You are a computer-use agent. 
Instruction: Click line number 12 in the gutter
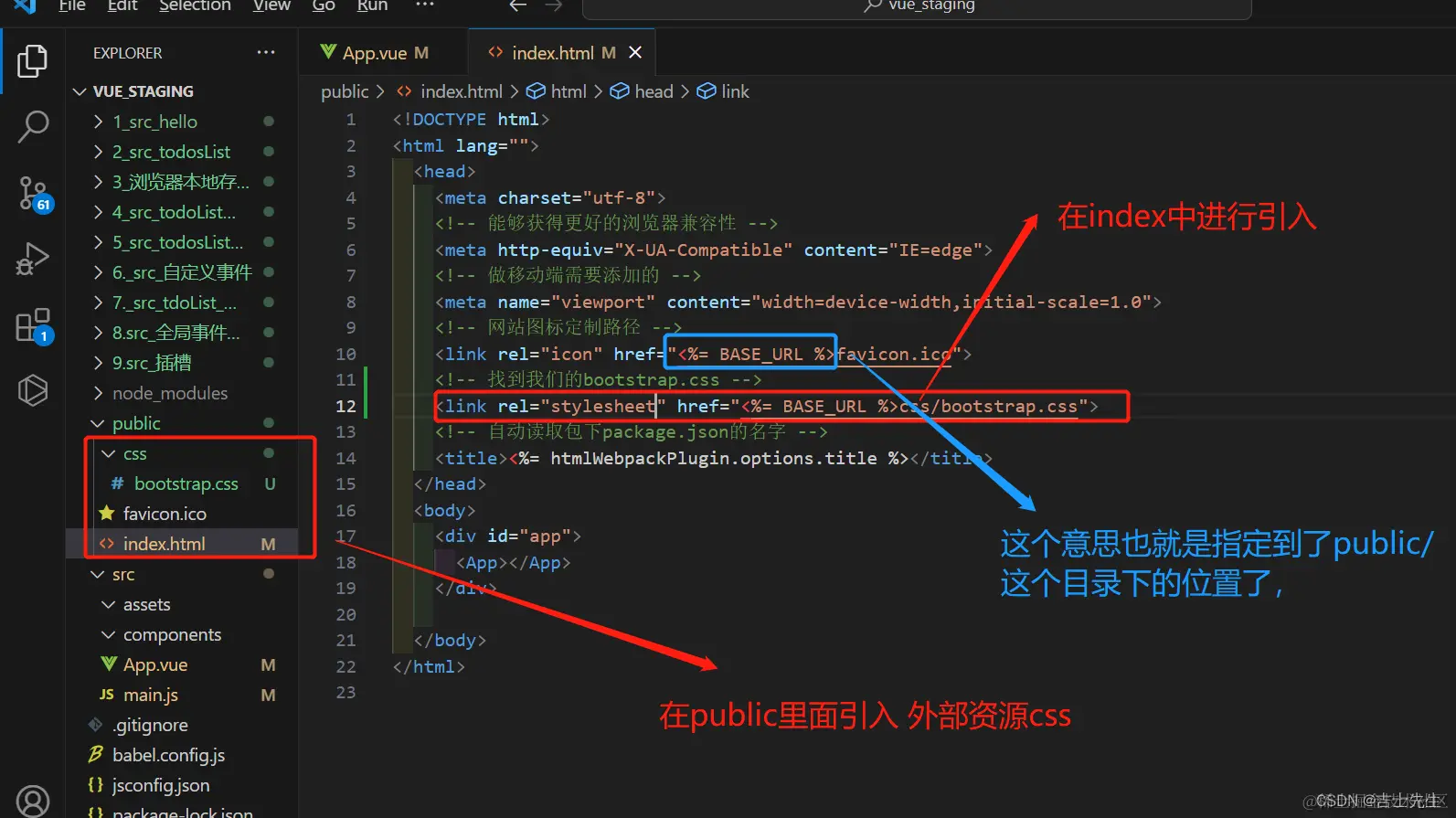(345, 406)
